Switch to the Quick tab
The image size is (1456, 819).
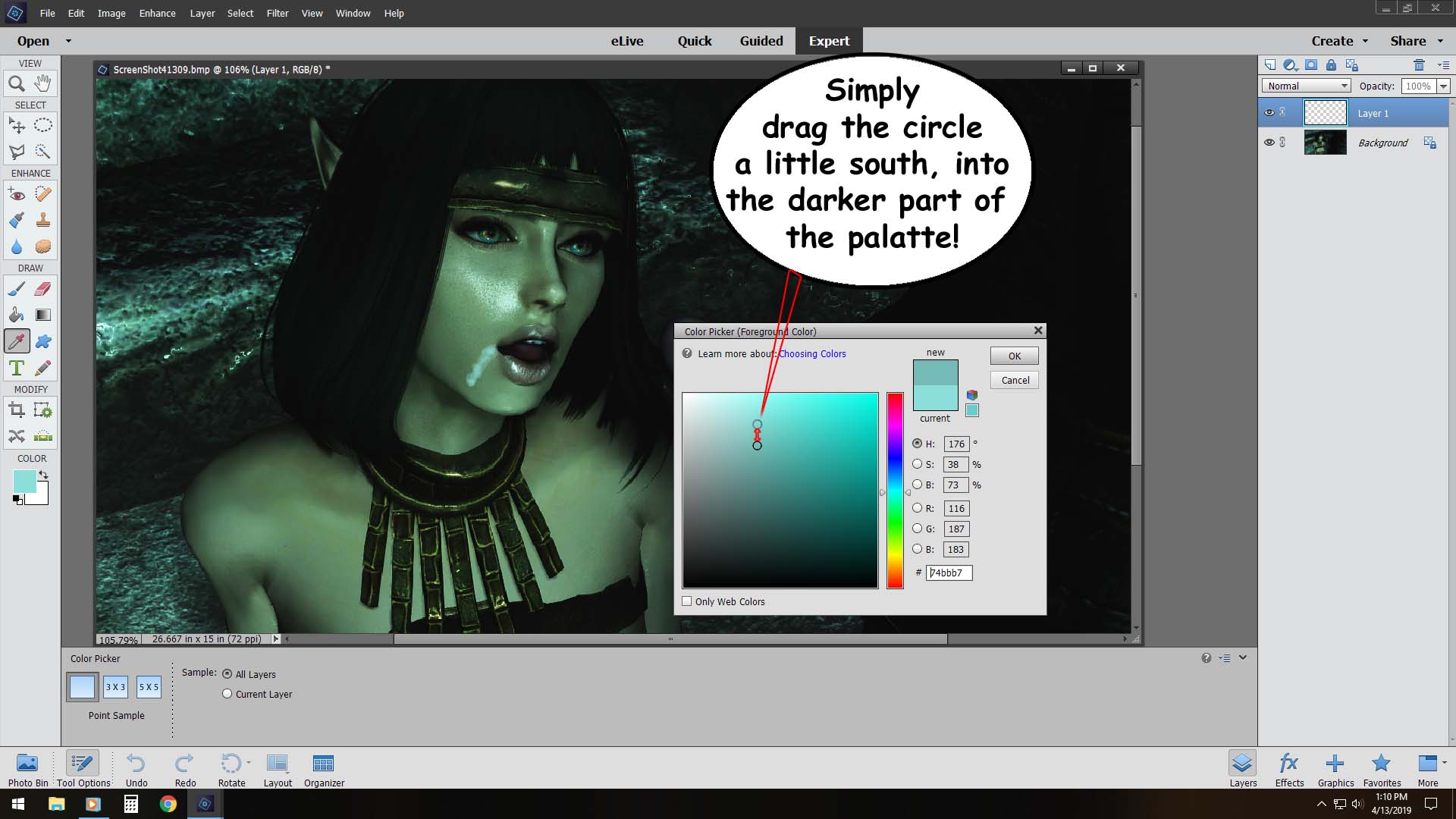click(x=695, y=41)
